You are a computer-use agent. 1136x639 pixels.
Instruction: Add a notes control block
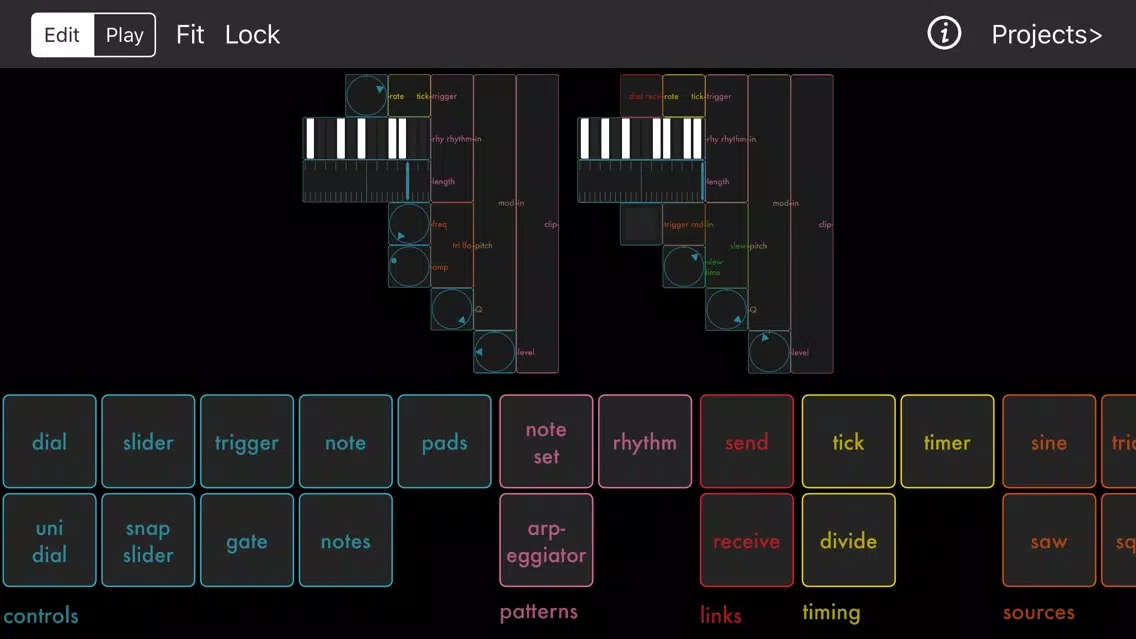click(x=346, y=540)
